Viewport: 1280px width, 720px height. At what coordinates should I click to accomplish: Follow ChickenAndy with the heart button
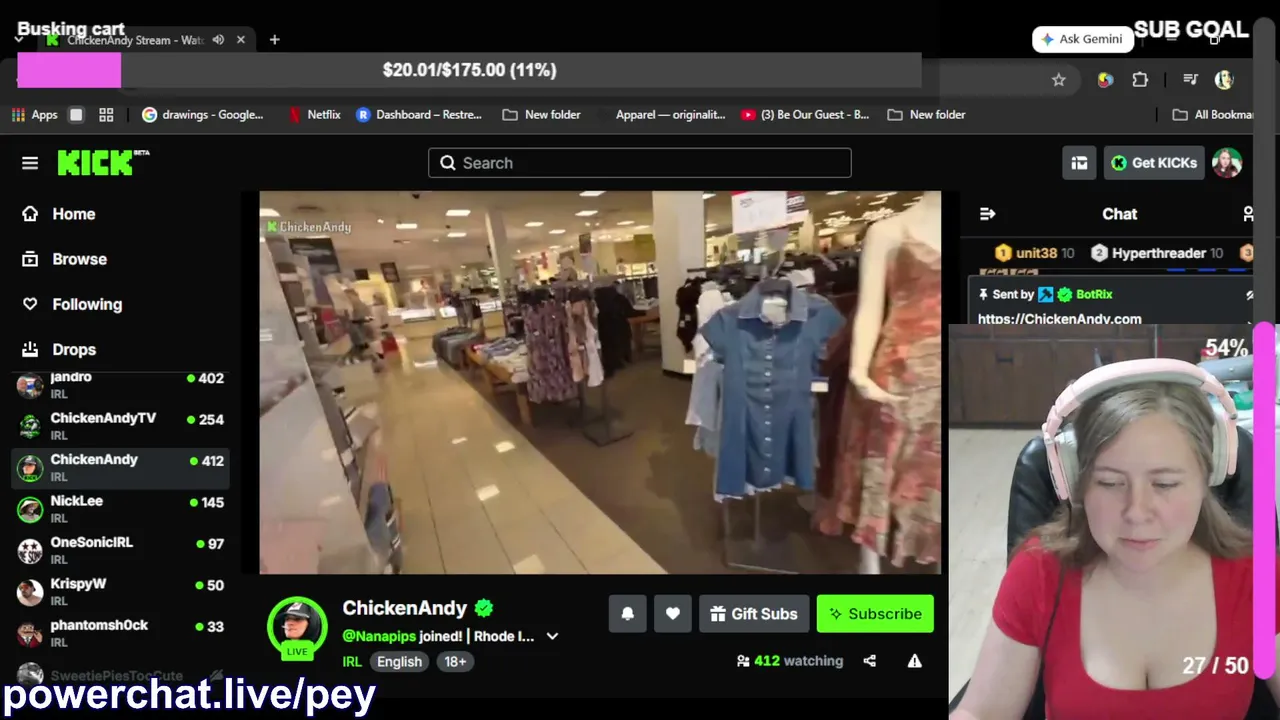point(673,614)
